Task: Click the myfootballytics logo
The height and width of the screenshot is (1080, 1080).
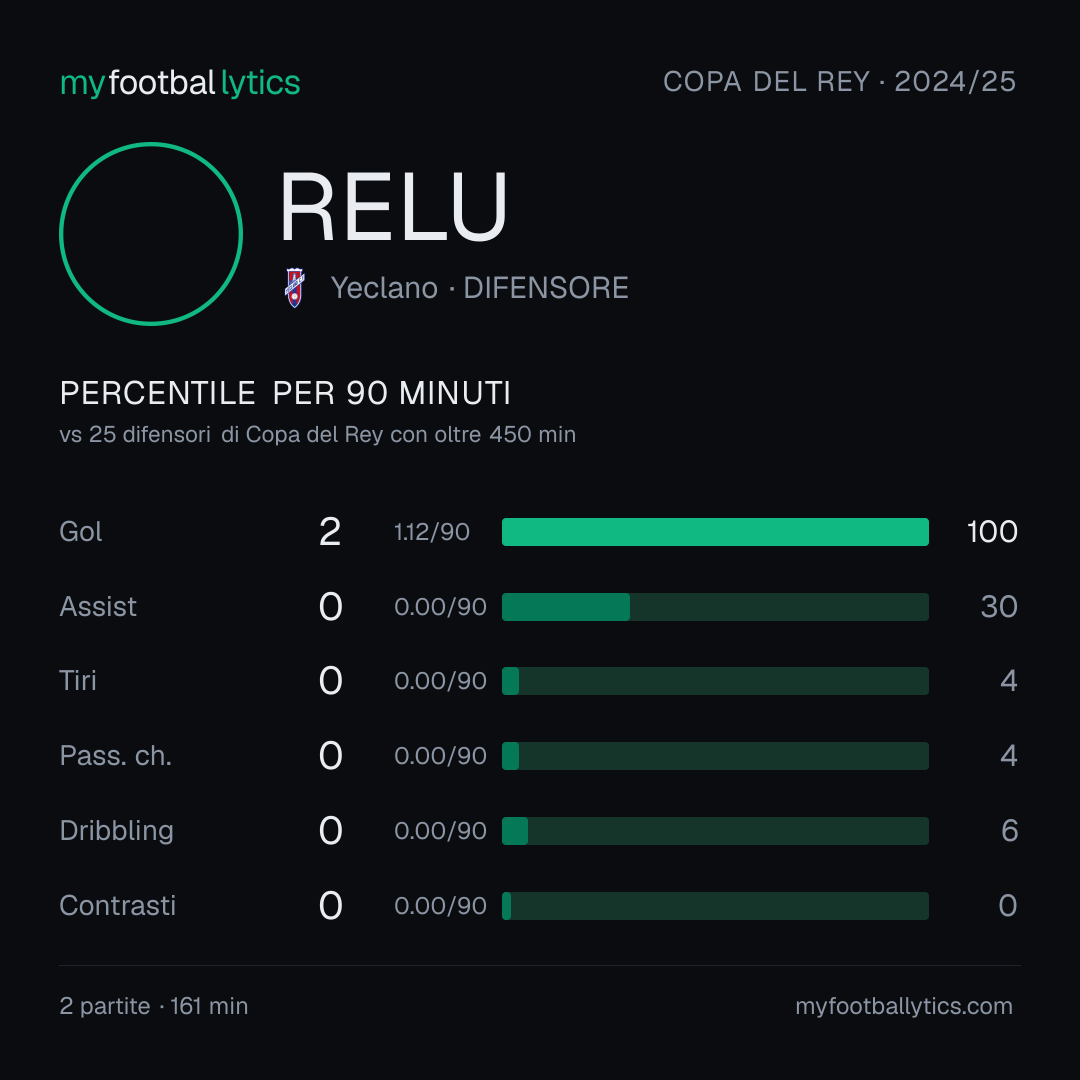Action: click(x=180, y=83)
